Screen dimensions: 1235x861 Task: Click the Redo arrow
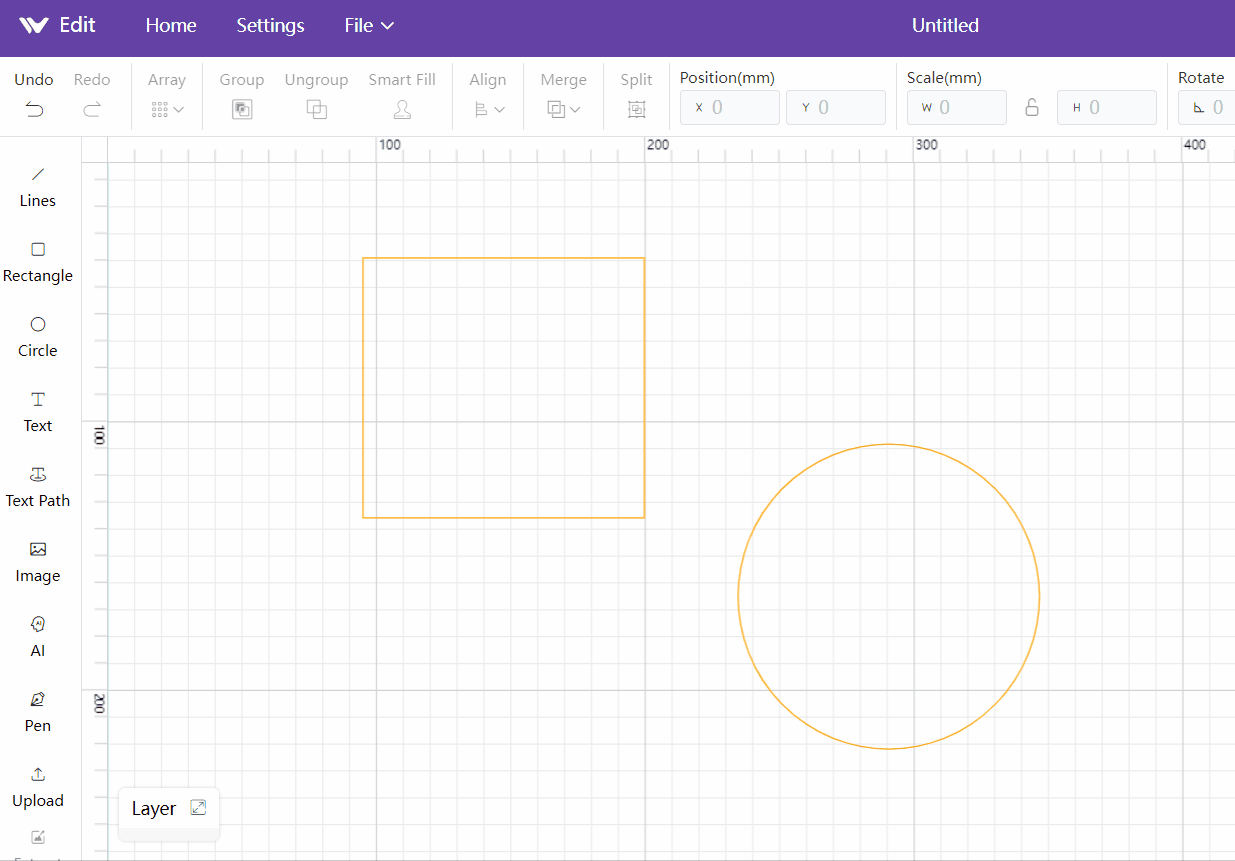tap(92, 110)
